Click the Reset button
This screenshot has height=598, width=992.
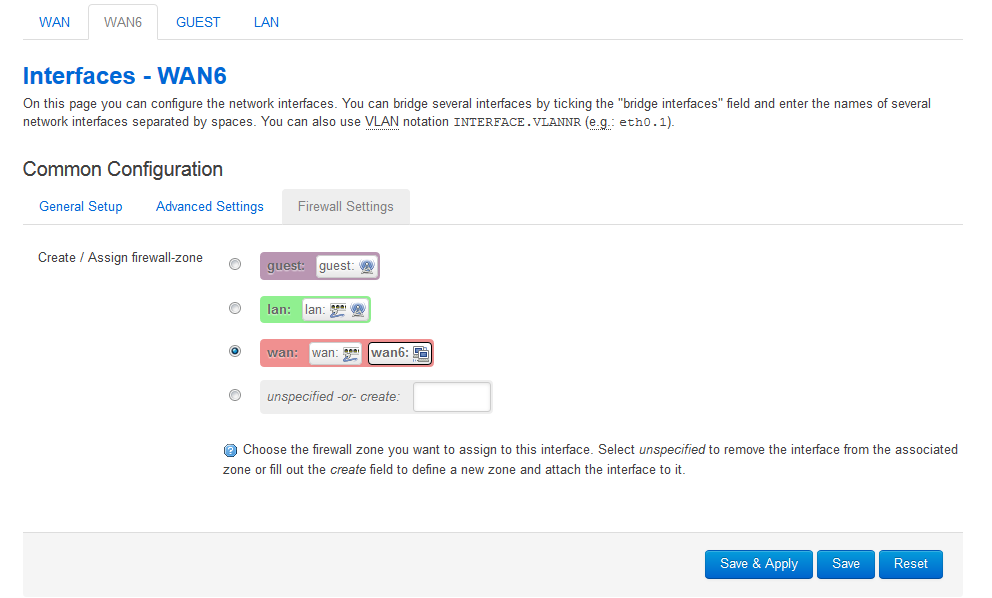point(910,564)
